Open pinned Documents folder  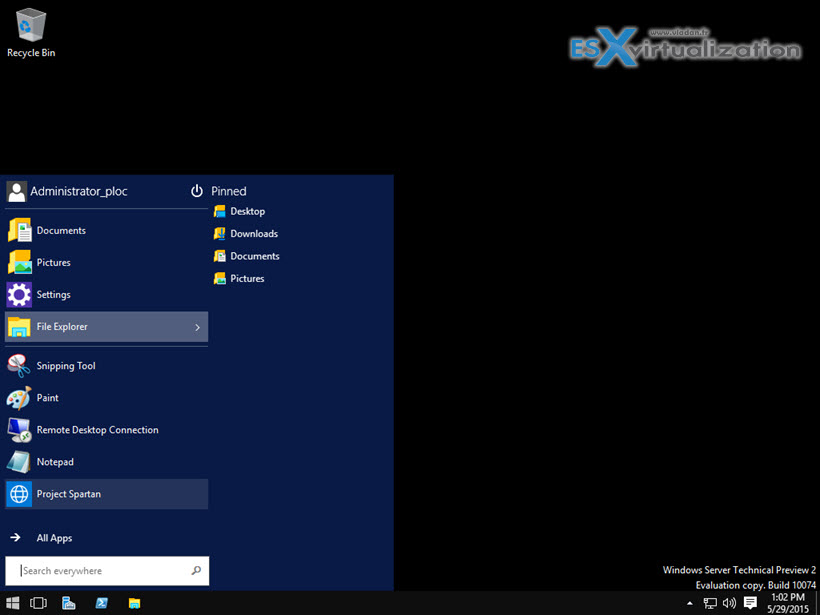click(x=246, y=256)
